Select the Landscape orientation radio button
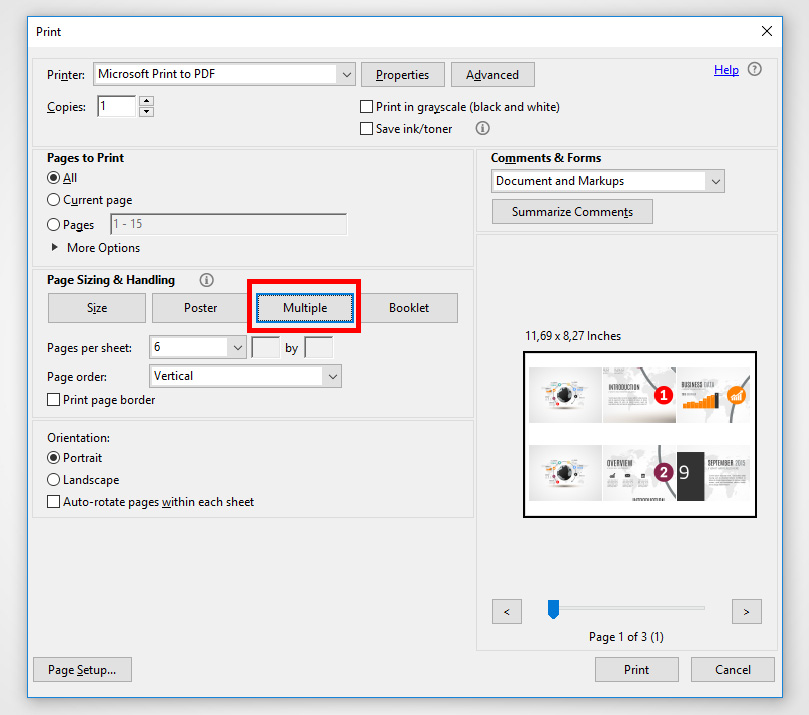The height and width of the screenshot is (715, 809). click(x=54, y=480)
